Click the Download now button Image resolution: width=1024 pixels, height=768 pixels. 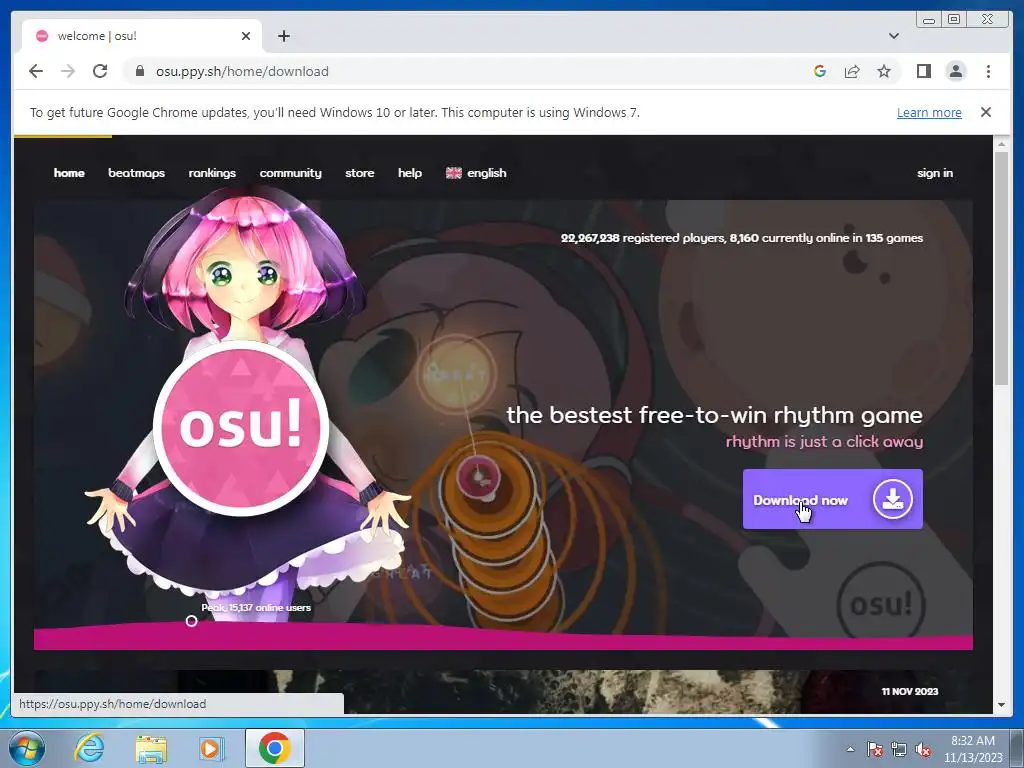(833, 500)
